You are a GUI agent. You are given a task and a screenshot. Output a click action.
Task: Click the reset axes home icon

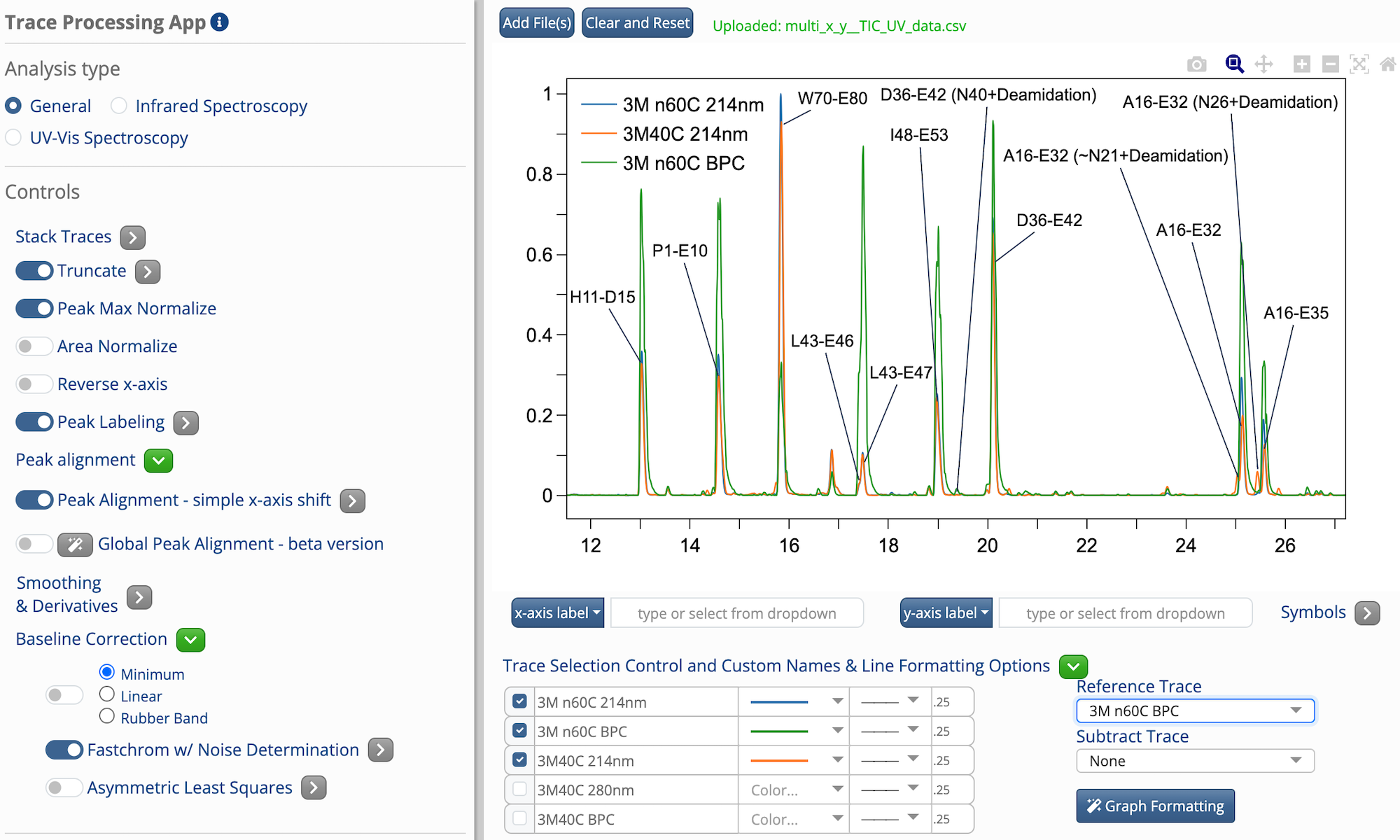[1387, 65]
